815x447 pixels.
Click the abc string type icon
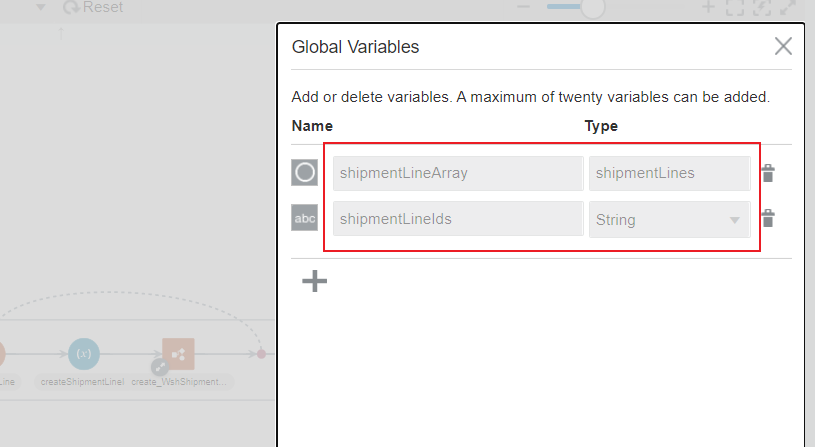(x=304, y=218)
